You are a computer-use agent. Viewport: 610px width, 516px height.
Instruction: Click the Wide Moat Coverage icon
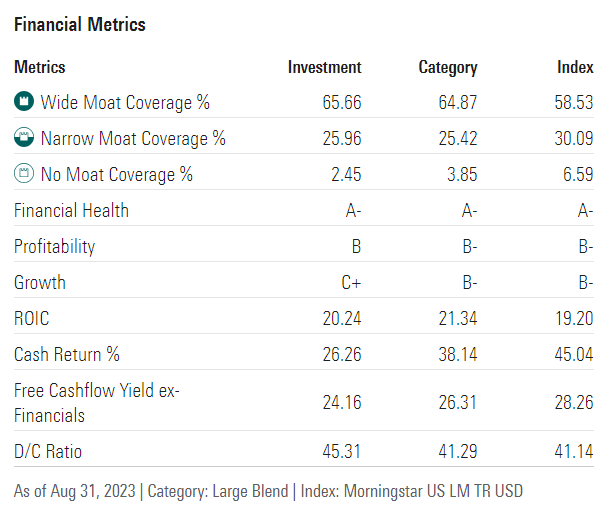(x=24, y=102)
